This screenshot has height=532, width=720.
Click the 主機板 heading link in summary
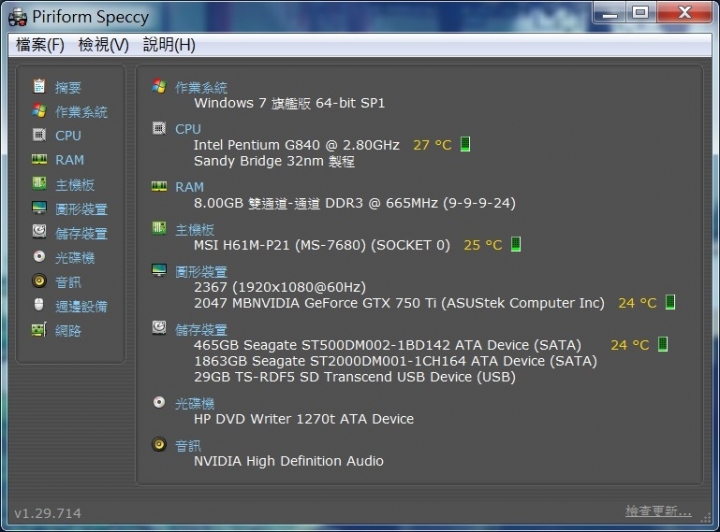point(195,230)
